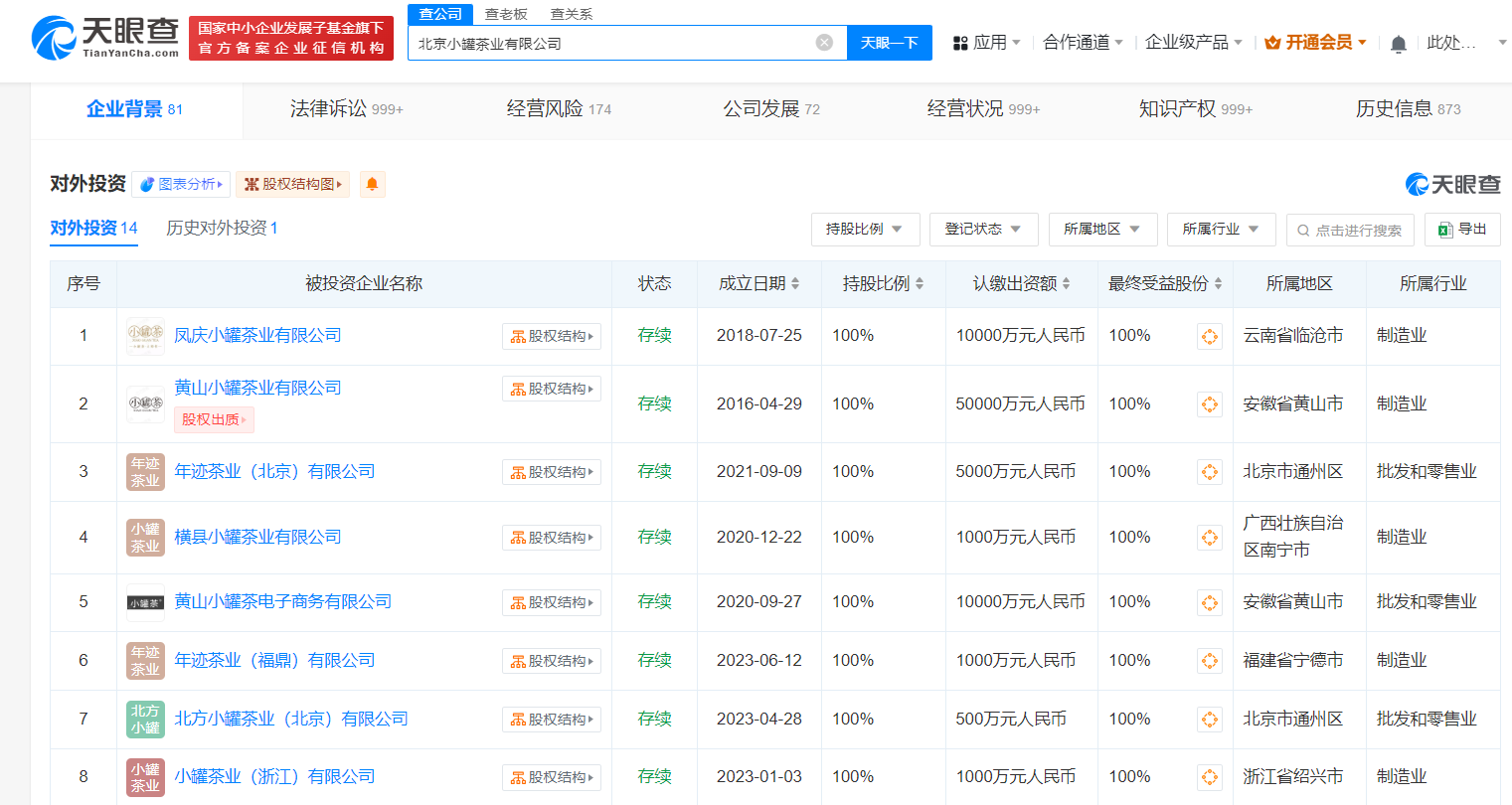
Task: Click the 股权出质 red tag
Action: (214, 419)
